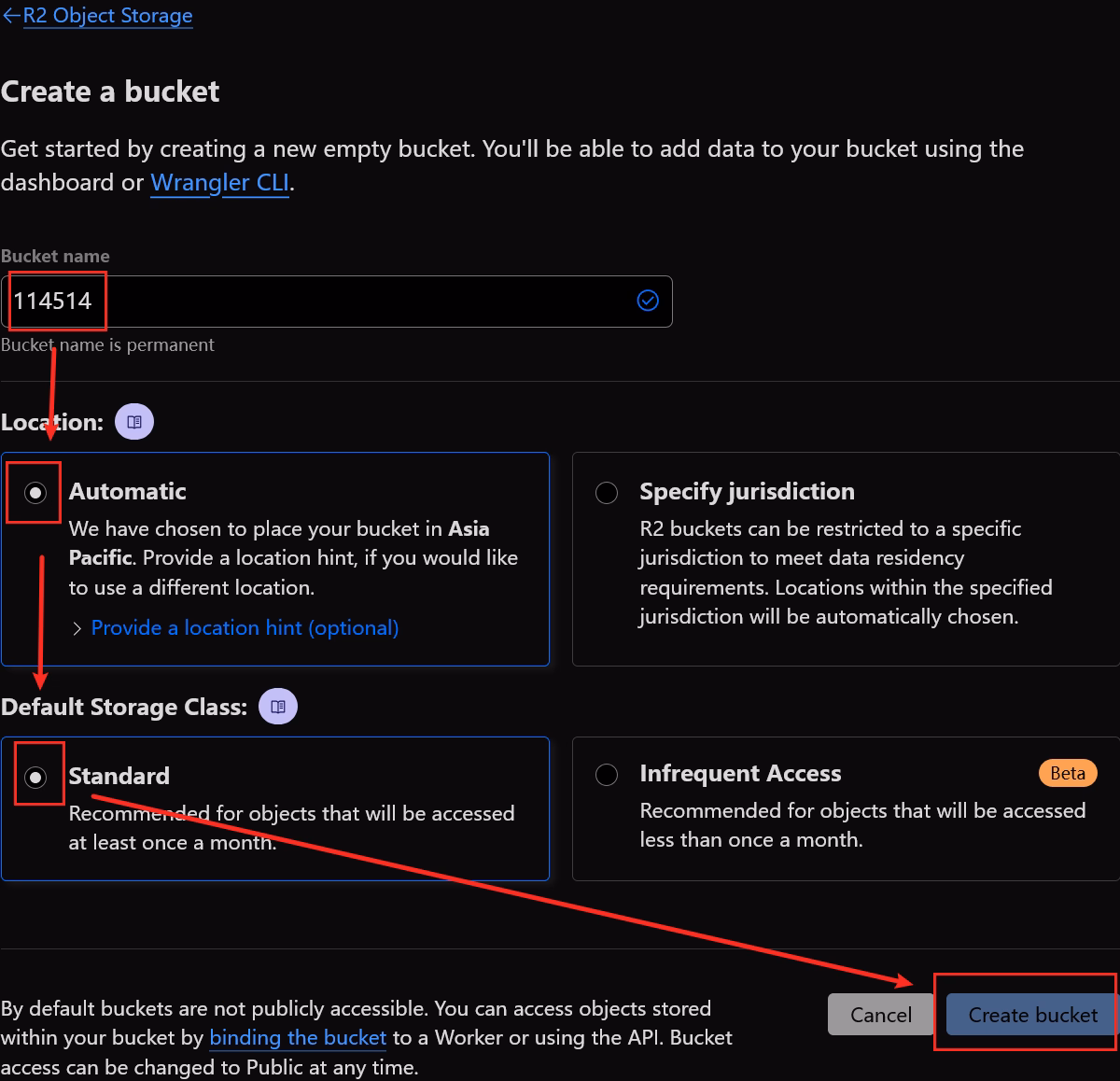
Task: Open the Location documentation book icon
Action: (x=134, y=422)
